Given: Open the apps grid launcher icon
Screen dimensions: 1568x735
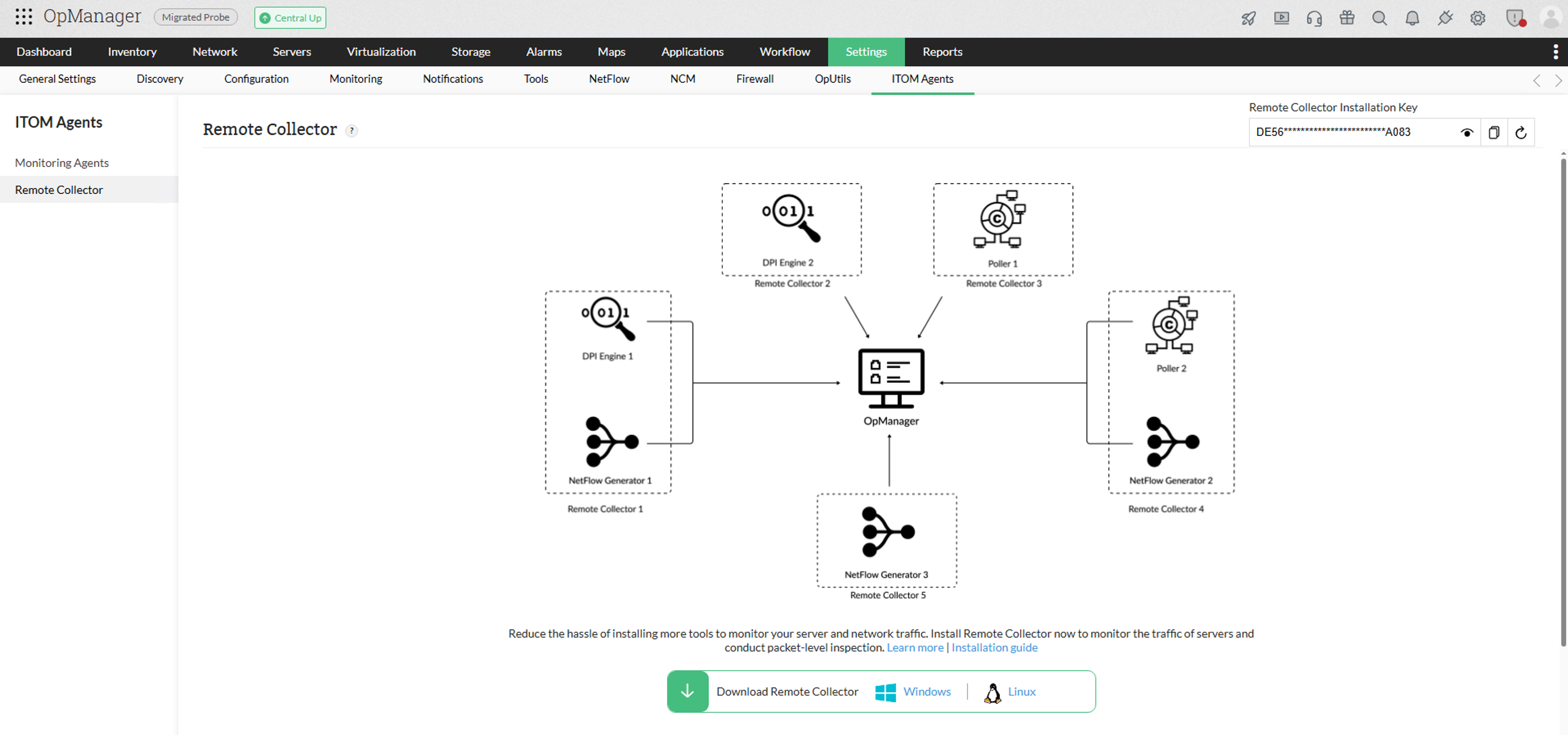Looking at the screenshot, I should (24, 16).
